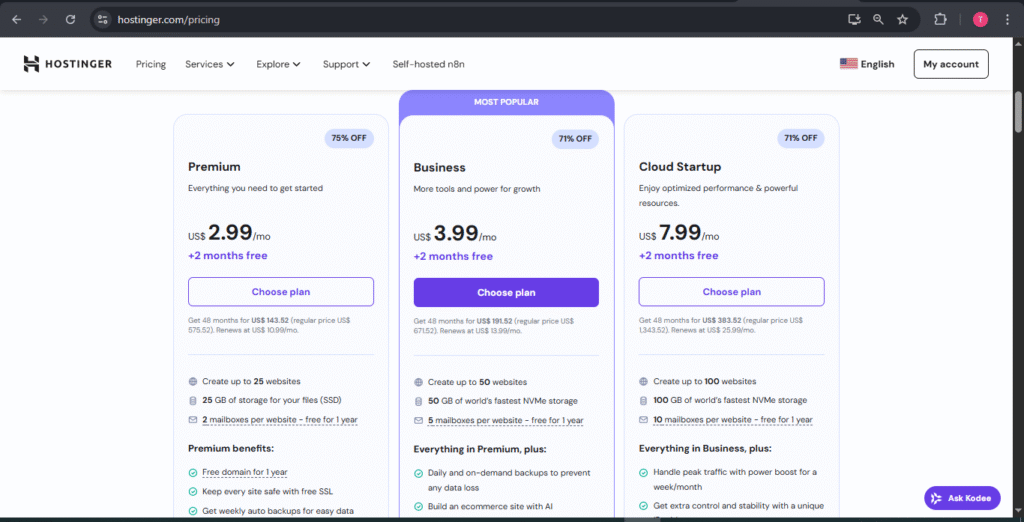Open the Self-hosted n8n nav item
Viewport: 1024px width, 522px height.
[x=428, y=64]
